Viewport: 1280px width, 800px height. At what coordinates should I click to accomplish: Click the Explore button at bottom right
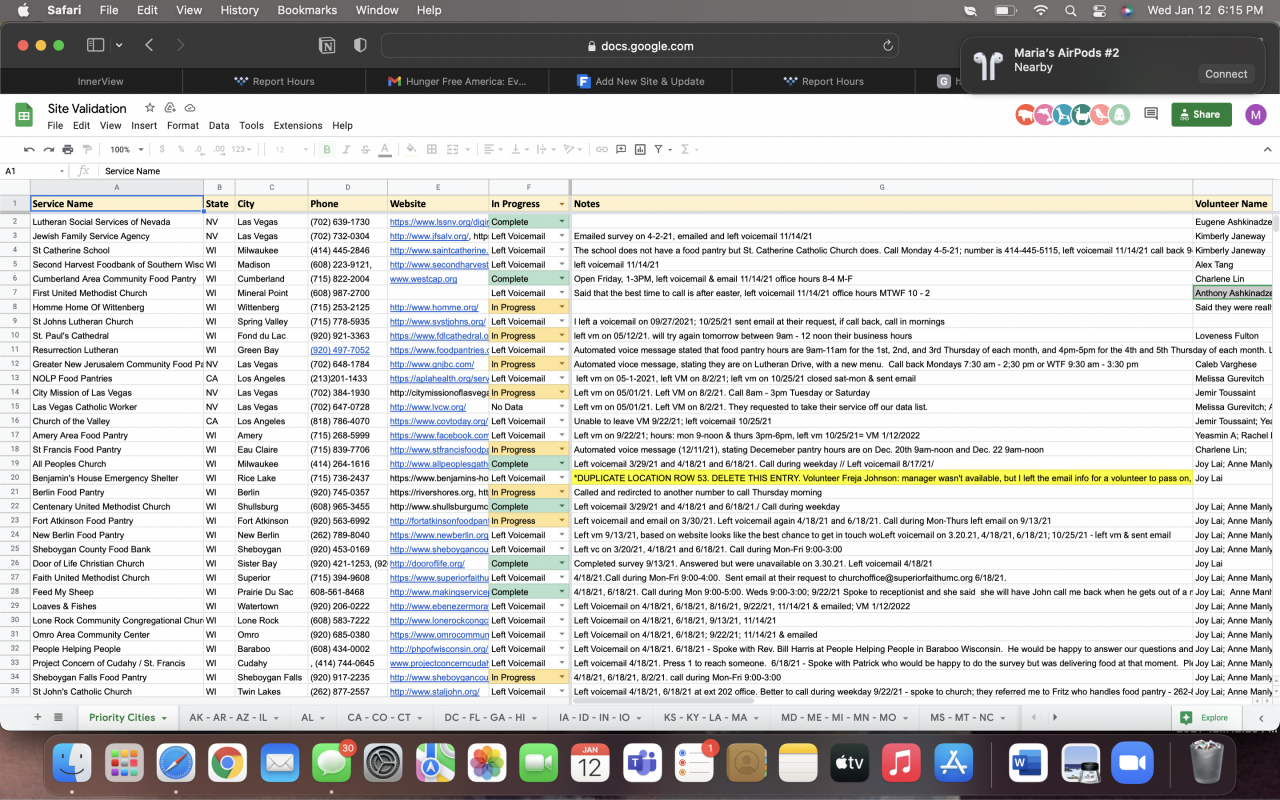tap(1205, 717)
